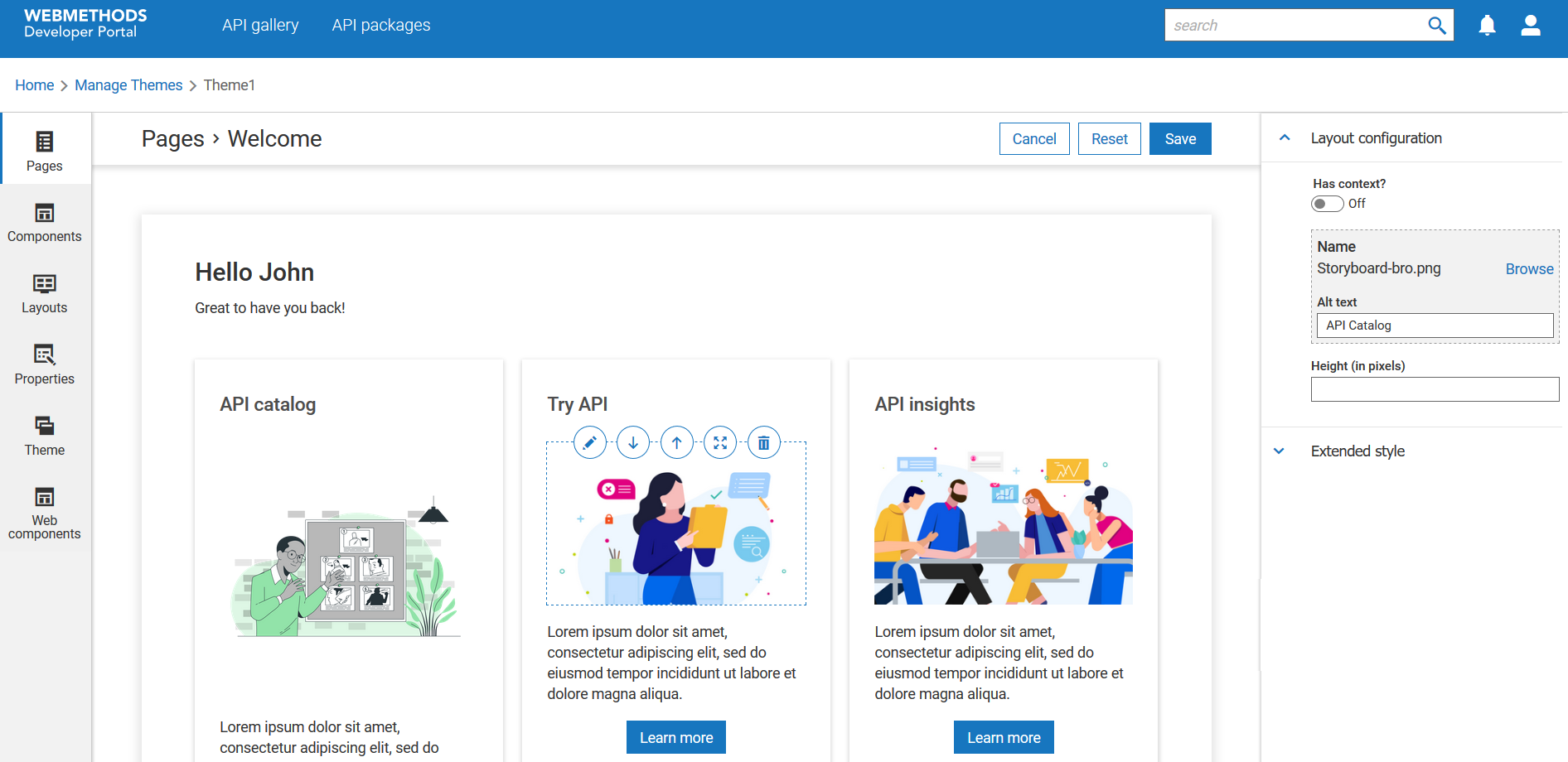Expand the Extended style section
The width and height of the screenshot is (1568, 762).
tap(1279, 451)
